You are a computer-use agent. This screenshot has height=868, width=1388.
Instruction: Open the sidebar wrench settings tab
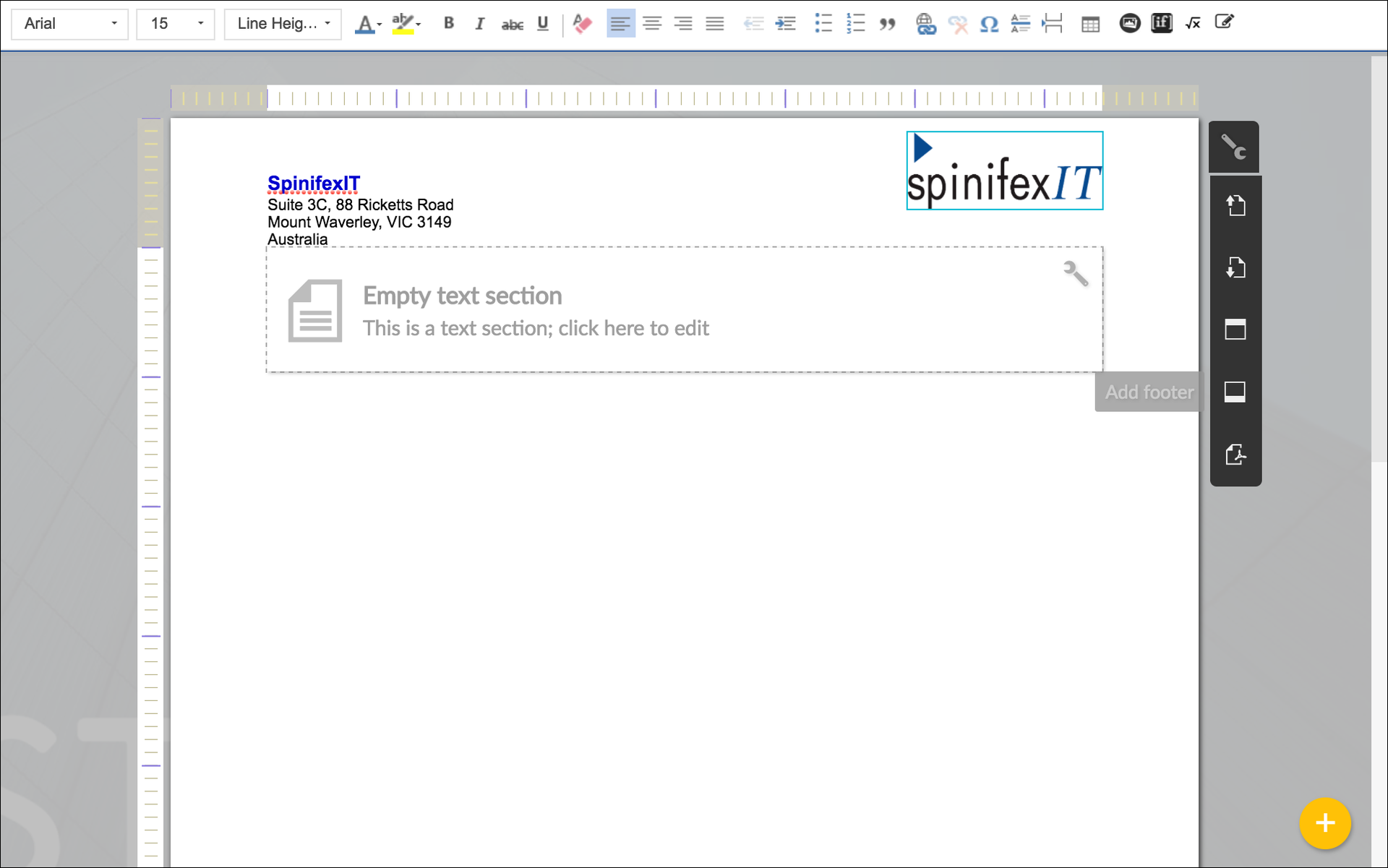point(1234,147)
